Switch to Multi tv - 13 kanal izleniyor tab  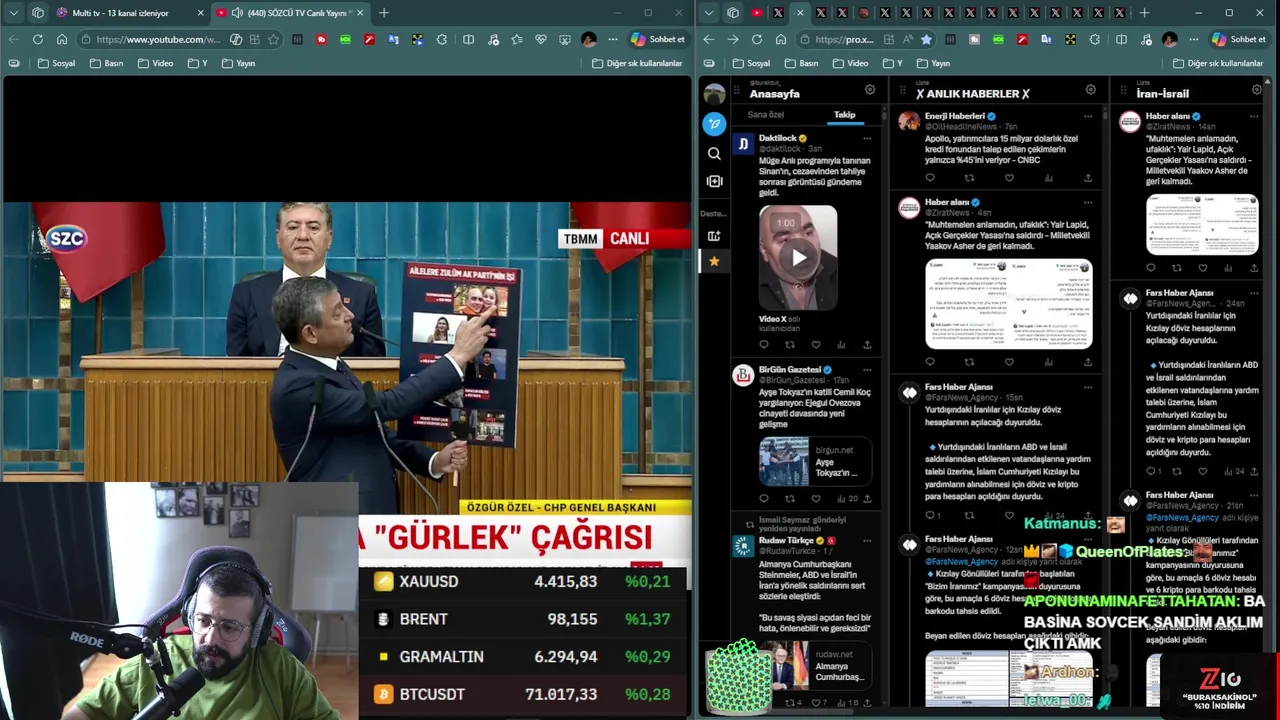pyautogui.click(x=130, y=13)
